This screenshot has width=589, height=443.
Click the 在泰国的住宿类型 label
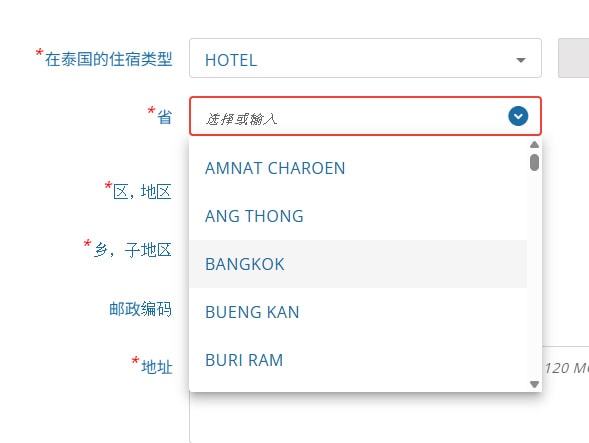pos(109,59)
